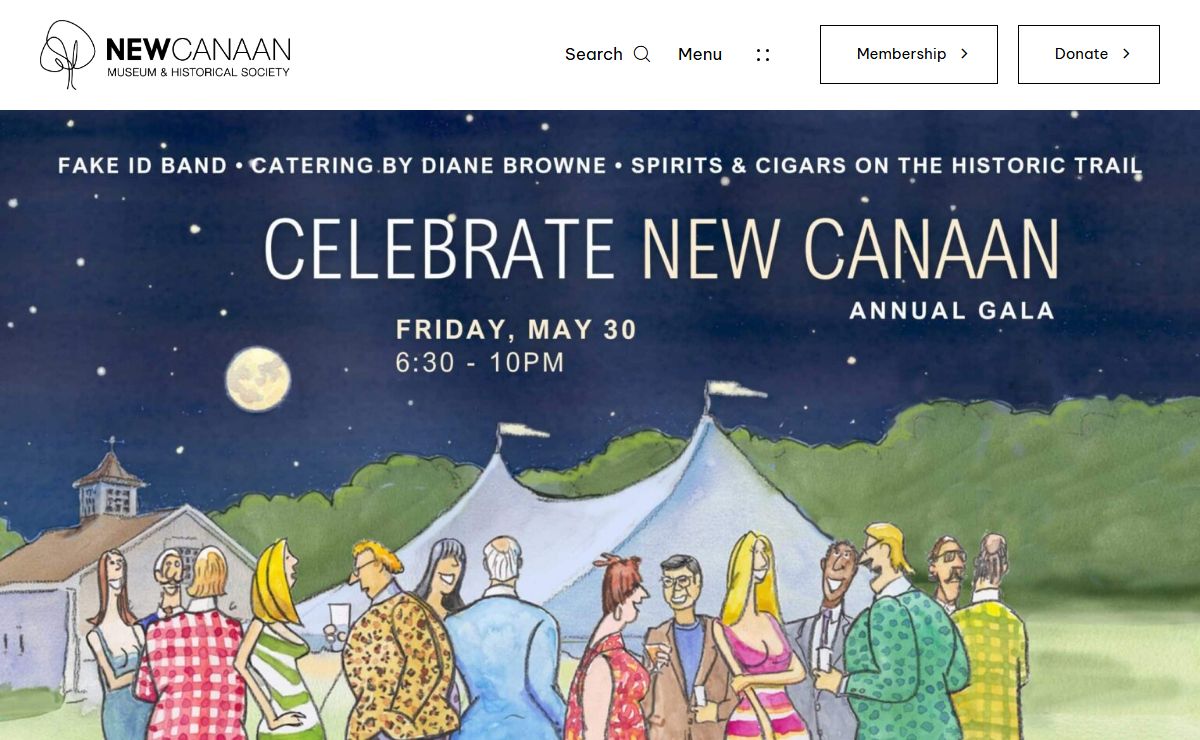Click the four-dot menu icon

pos(763,55)
